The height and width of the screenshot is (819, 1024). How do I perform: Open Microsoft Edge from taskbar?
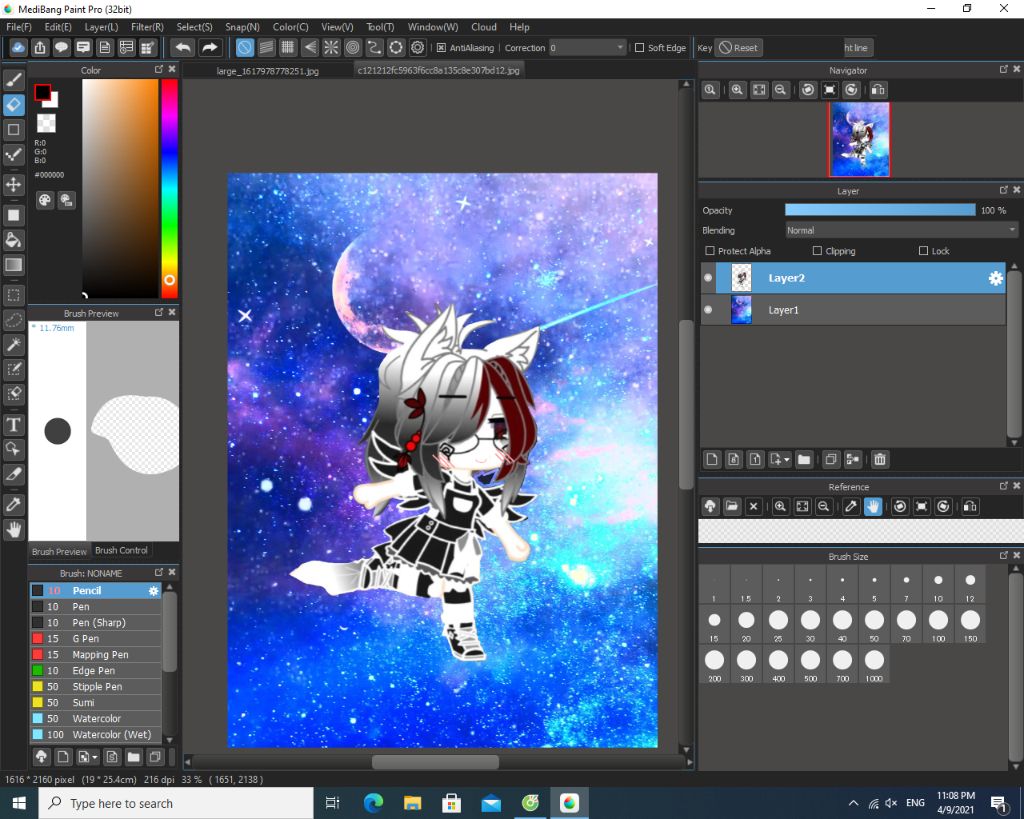[373, 803]
